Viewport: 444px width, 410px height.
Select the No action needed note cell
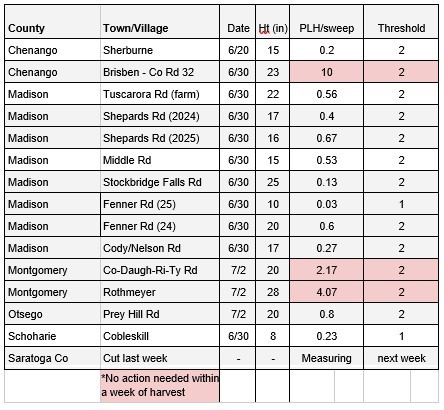[x=160, y=386]
